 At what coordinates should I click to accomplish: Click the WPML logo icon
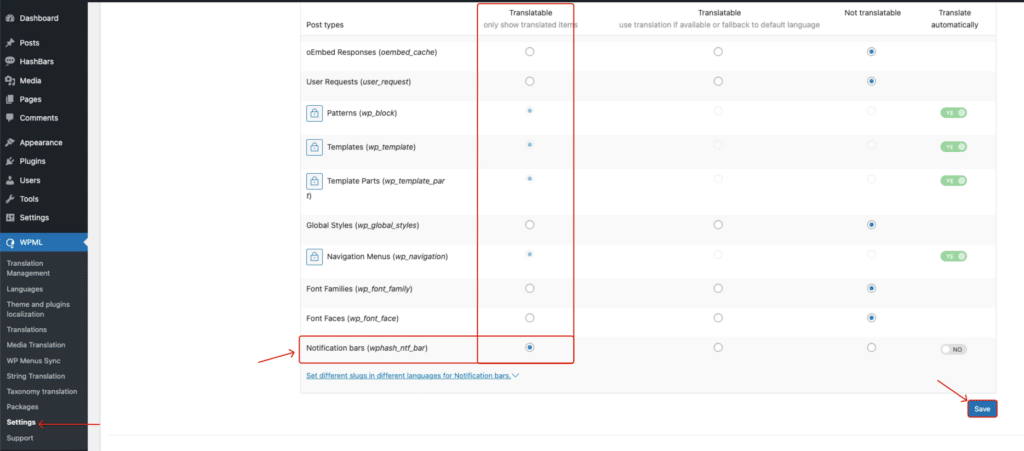[10, 242]
